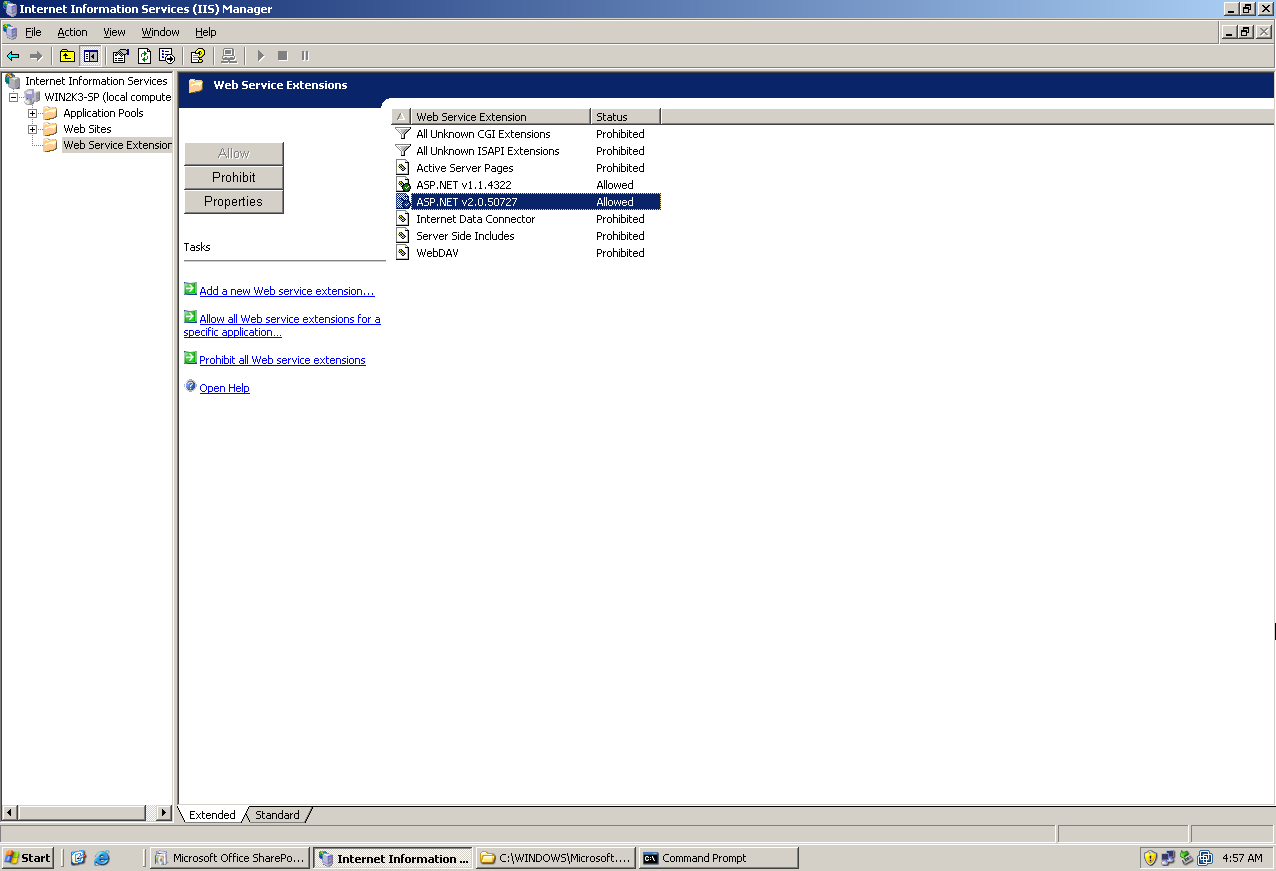Click the Stop toolbar icon
Image resolution: width=1276 pixels, height=871 pixels.
281,56
